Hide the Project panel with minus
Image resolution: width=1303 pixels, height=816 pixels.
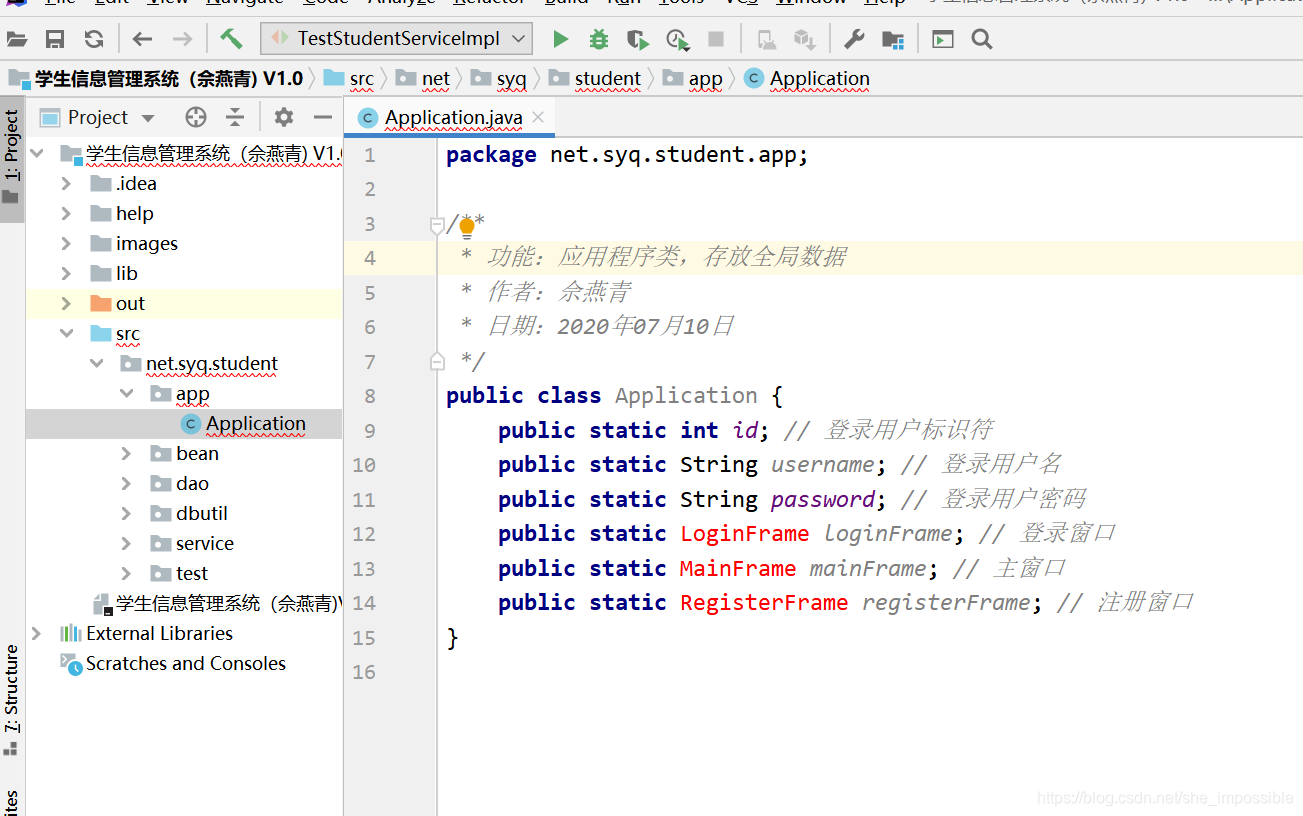322,117
